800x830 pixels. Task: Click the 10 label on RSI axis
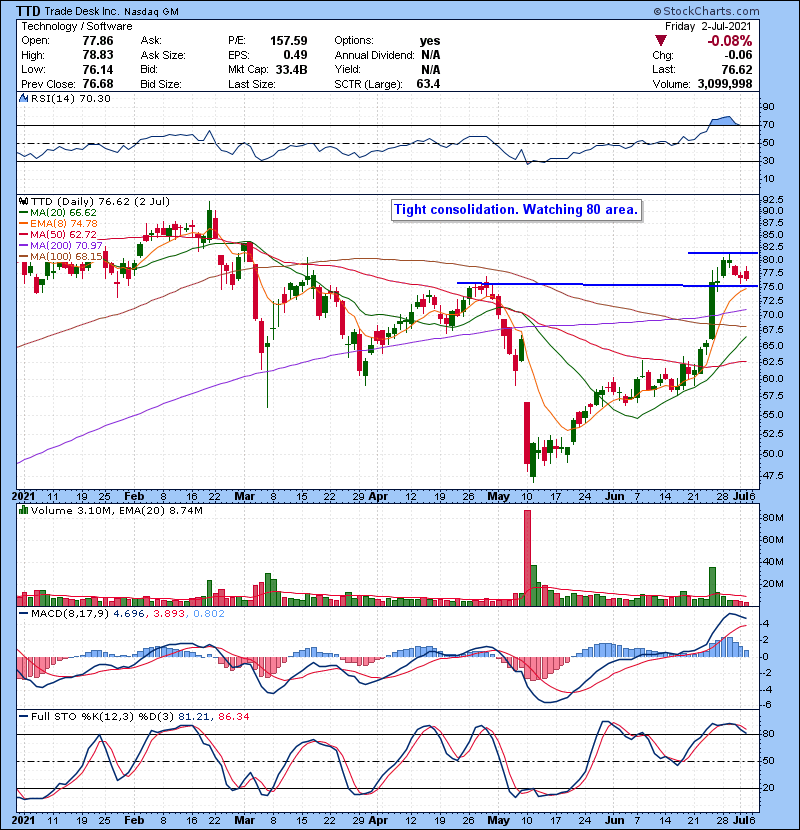coord(768,178)
